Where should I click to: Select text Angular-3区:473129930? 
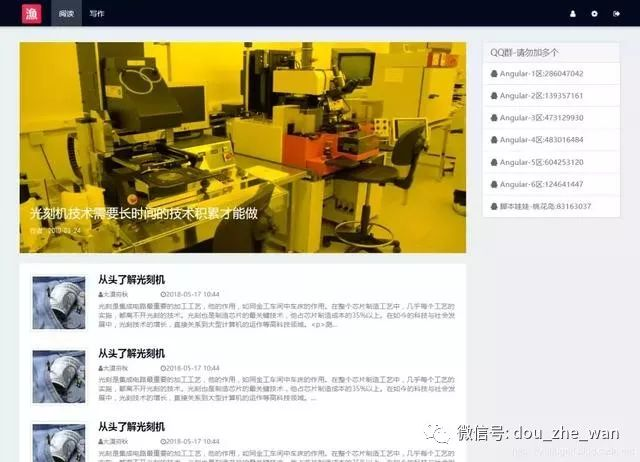(541, 118)
